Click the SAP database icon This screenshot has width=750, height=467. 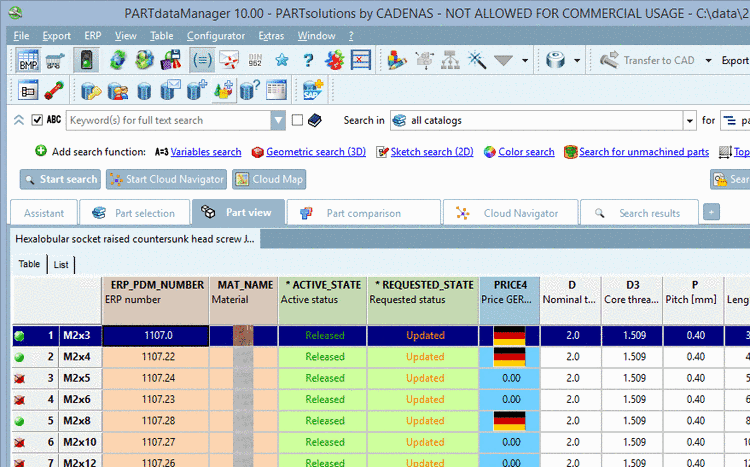(x=313, y=90)
